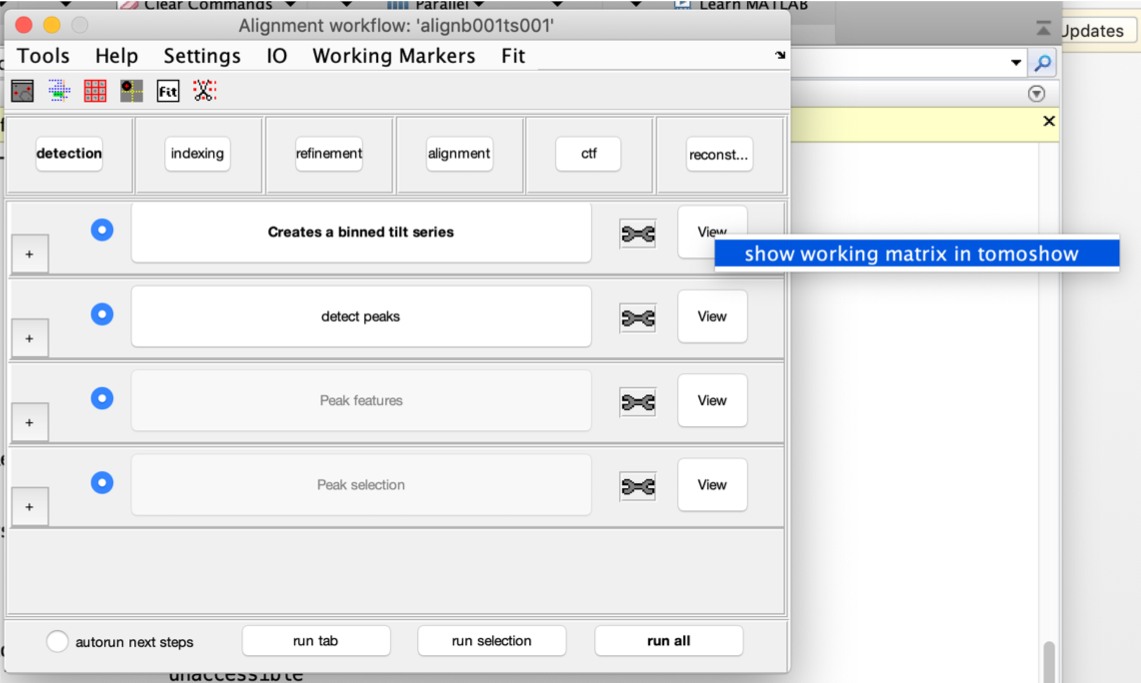Viewport: 1141px width, 683px height.
Task: Click the Peak features step button
Action: 361,401
